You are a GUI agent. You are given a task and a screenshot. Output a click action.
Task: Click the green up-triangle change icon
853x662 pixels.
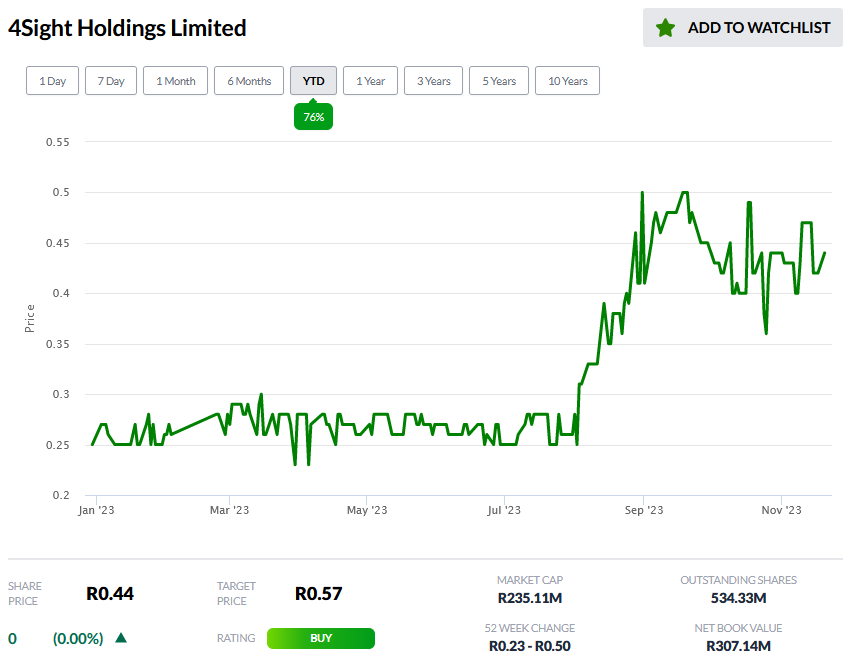(x=121, y=638)
